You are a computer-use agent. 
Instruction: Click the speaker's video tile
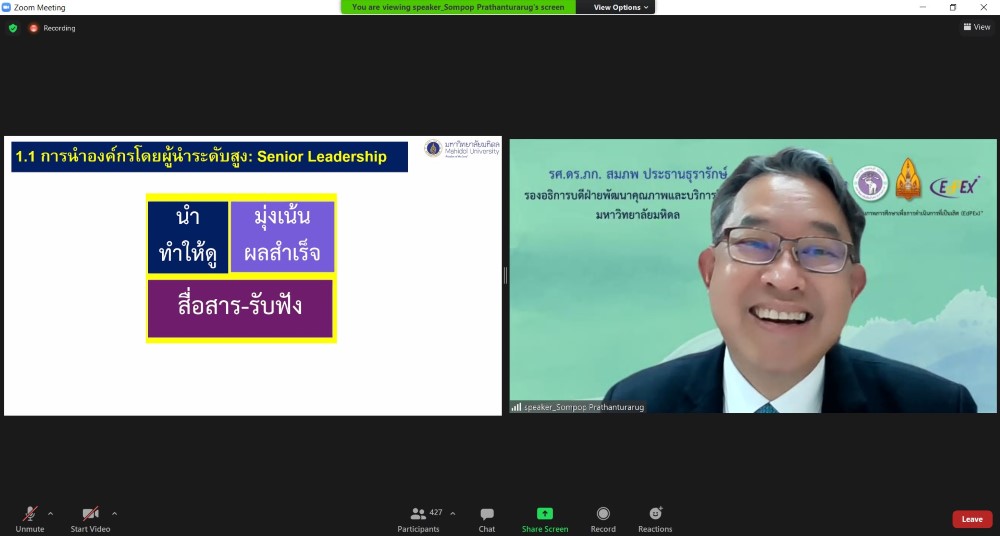753,275
